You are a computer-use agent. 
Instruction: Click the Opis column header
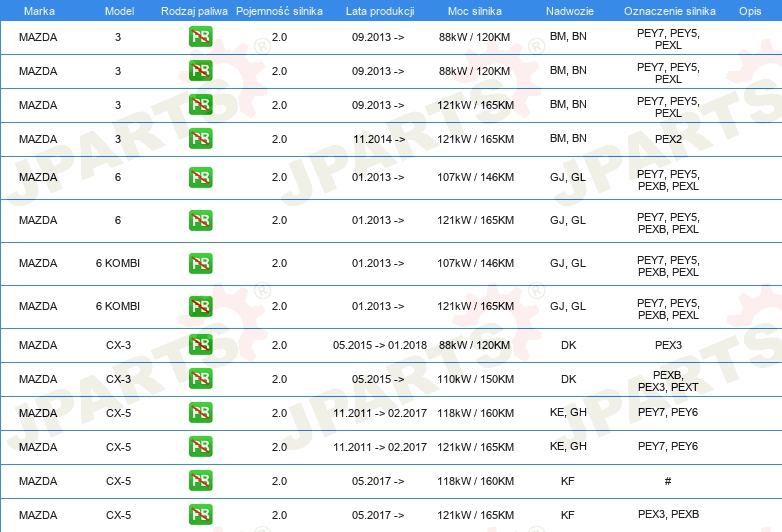pyautogui.click(x=750, y=11)
